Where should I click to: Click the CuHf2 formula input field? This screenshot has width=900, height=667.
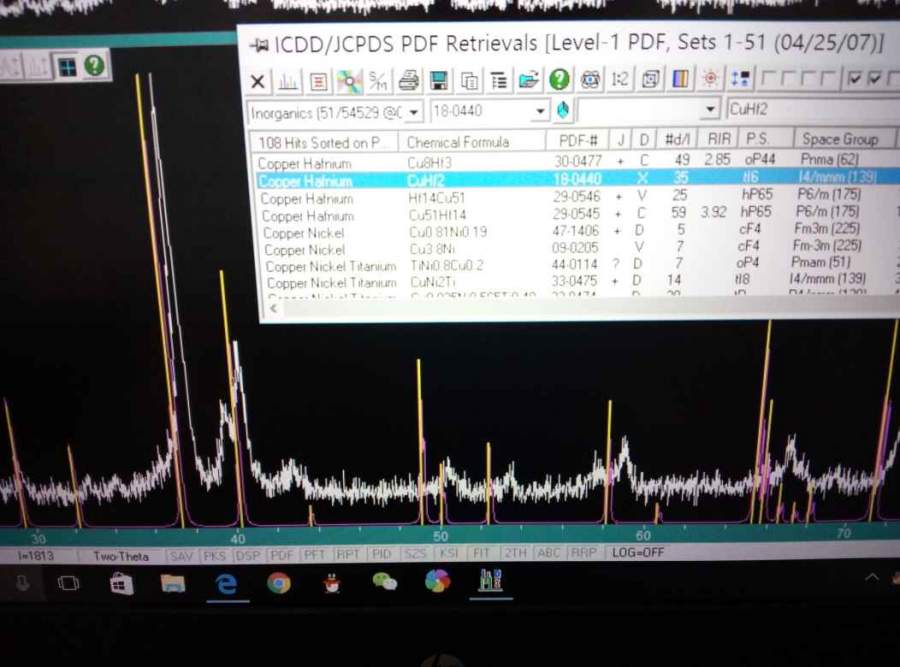click(x=812, y=108)
